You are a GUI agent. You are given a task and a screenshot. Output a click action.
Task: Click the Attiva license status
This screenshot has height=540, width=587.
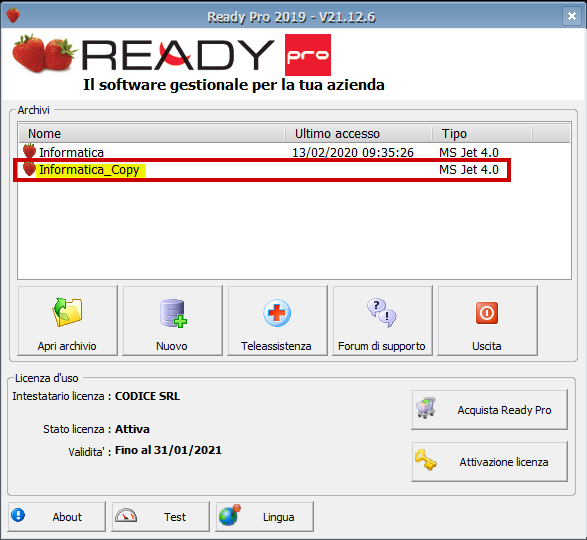point(132,429)
